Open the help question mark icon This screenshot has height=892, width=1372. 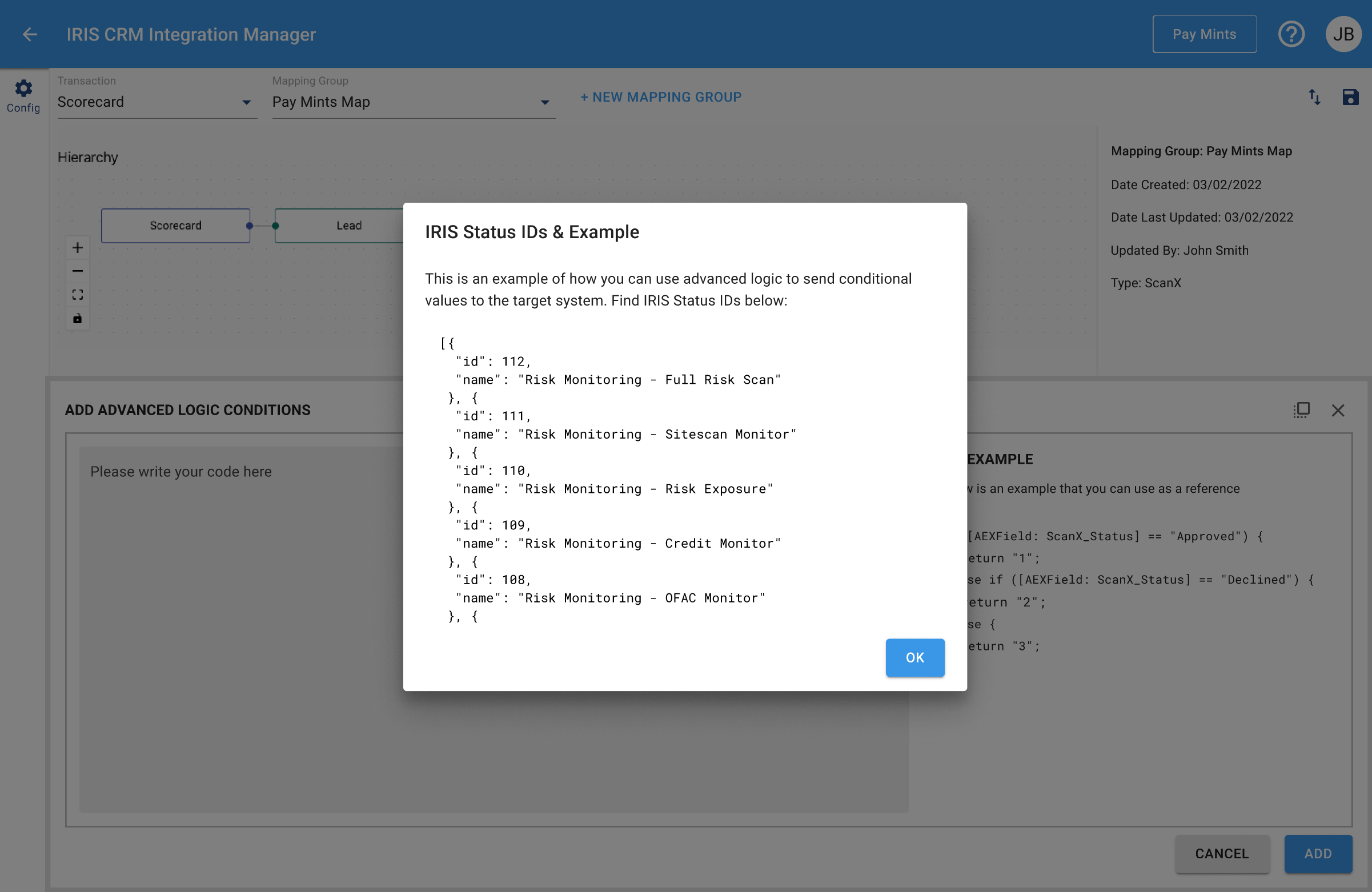click(x=1291, y=34)
